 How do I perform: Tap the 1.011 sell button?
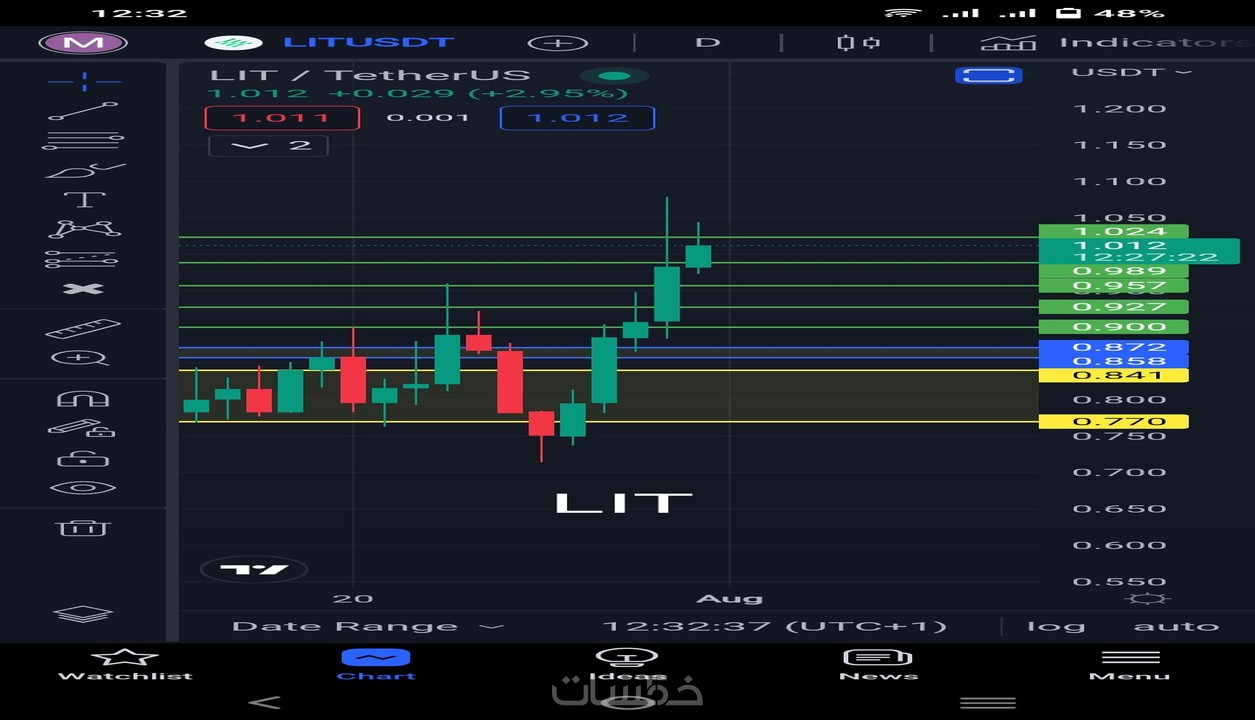pyautogui.click(x=283, y=118)
